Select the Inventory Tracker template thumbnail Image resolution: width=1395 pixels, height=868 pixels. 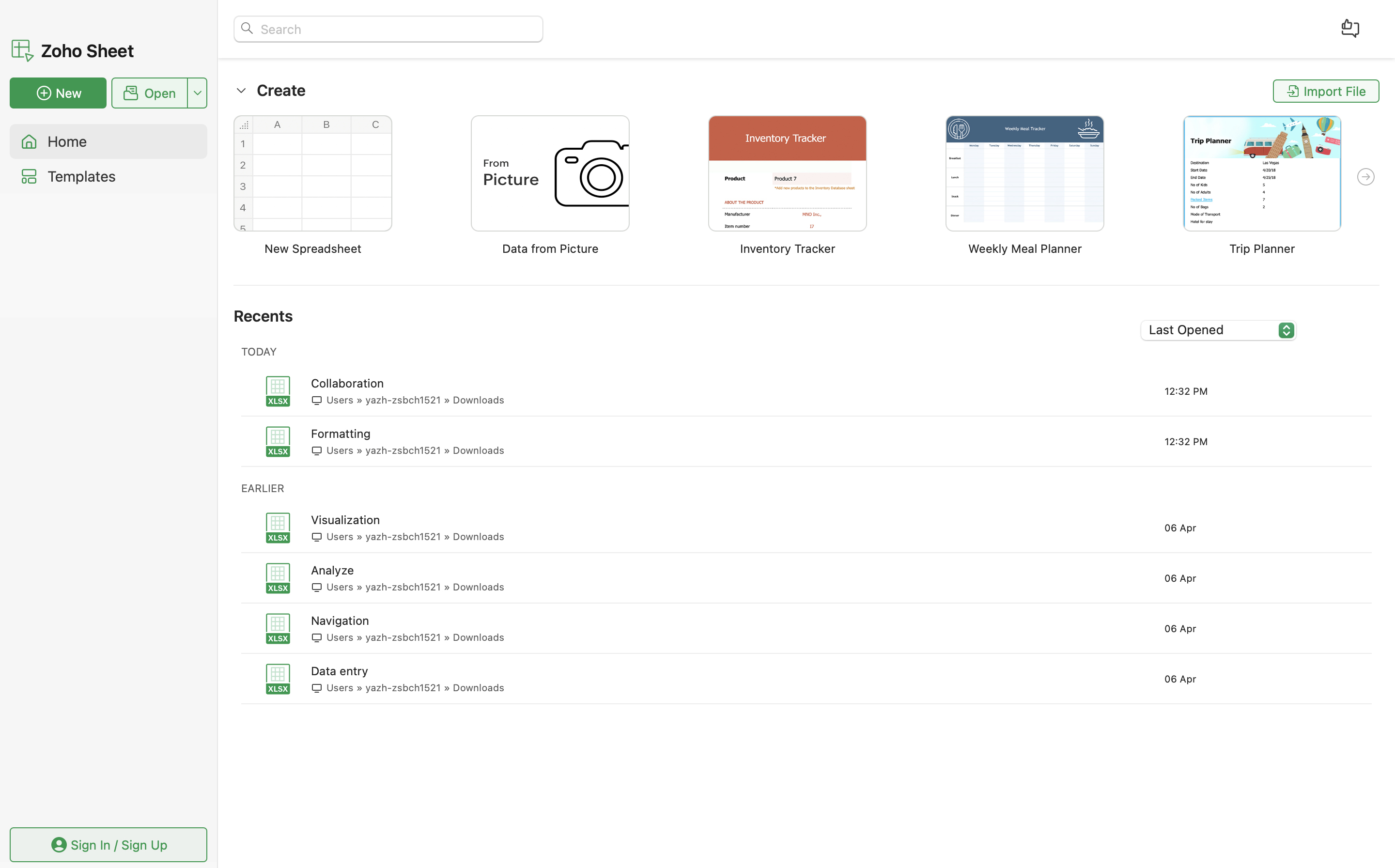[x=787, y=173]
